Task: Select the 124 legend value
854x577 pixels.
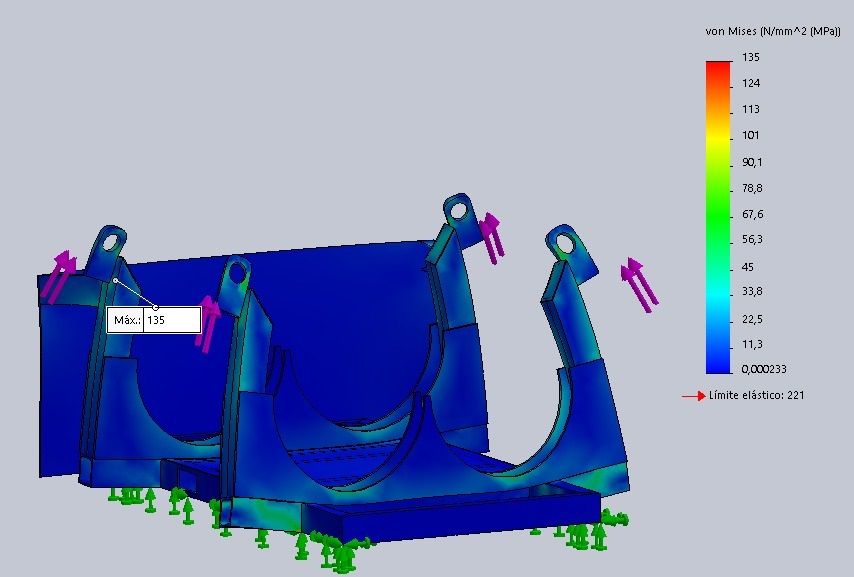Action: click(x=751, y=83)
